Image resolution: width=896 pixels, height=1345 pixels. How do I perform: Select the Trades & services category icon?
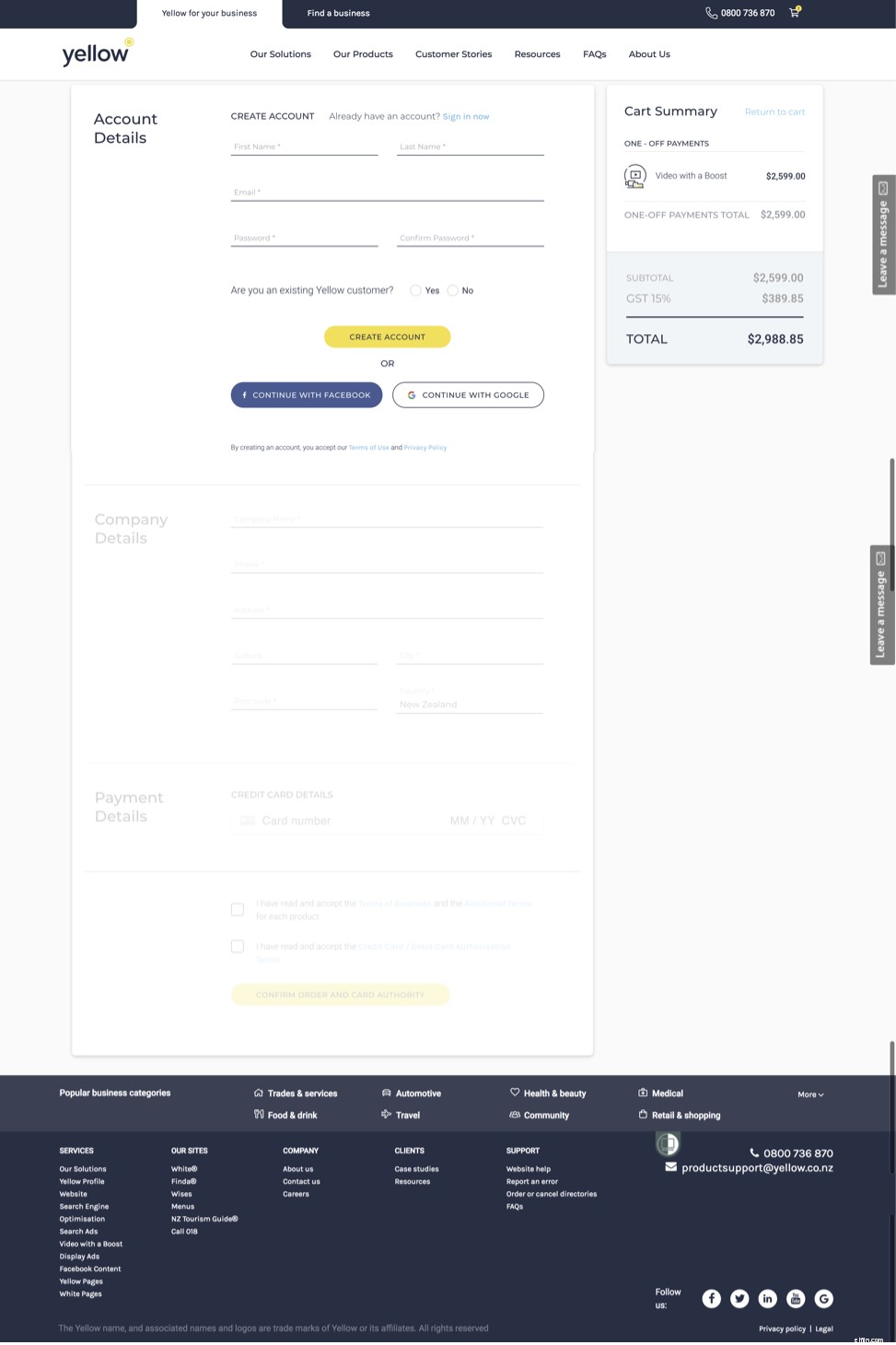(259, 1093)
